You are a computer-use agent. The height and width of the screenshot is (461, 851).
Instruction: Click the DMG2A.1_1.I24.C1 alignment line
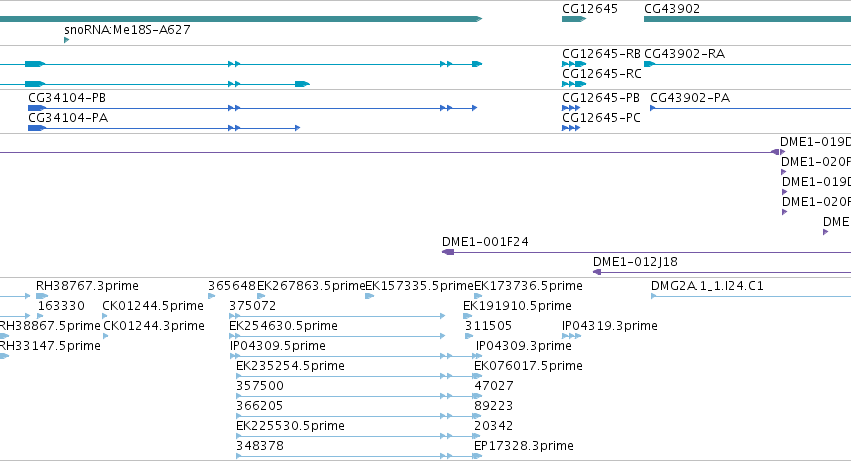(751, 296)
